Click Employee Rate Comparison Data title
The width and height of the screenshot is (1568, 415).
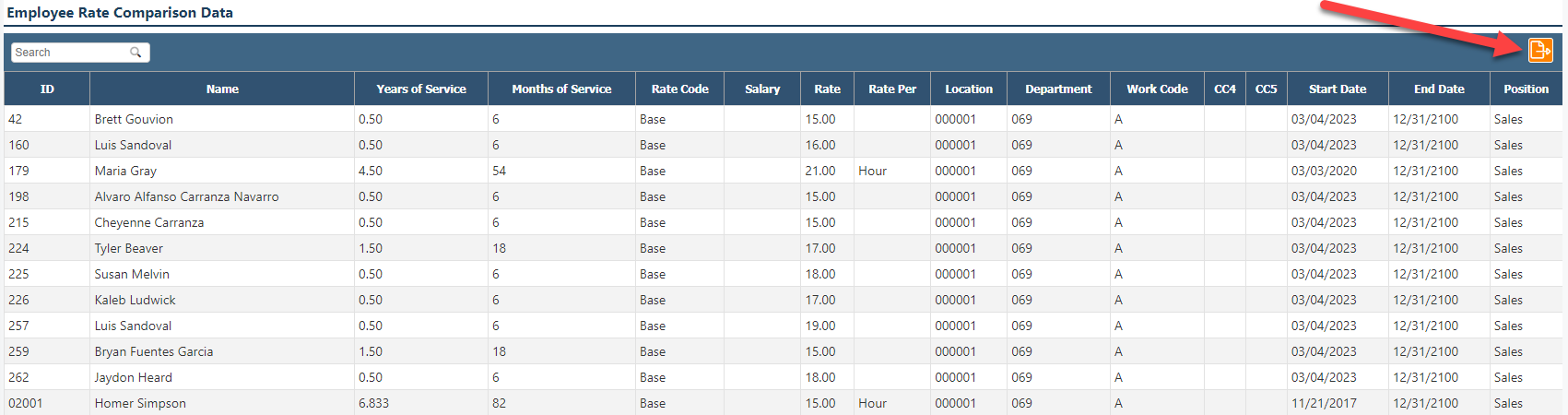click(x=120, y=13)
